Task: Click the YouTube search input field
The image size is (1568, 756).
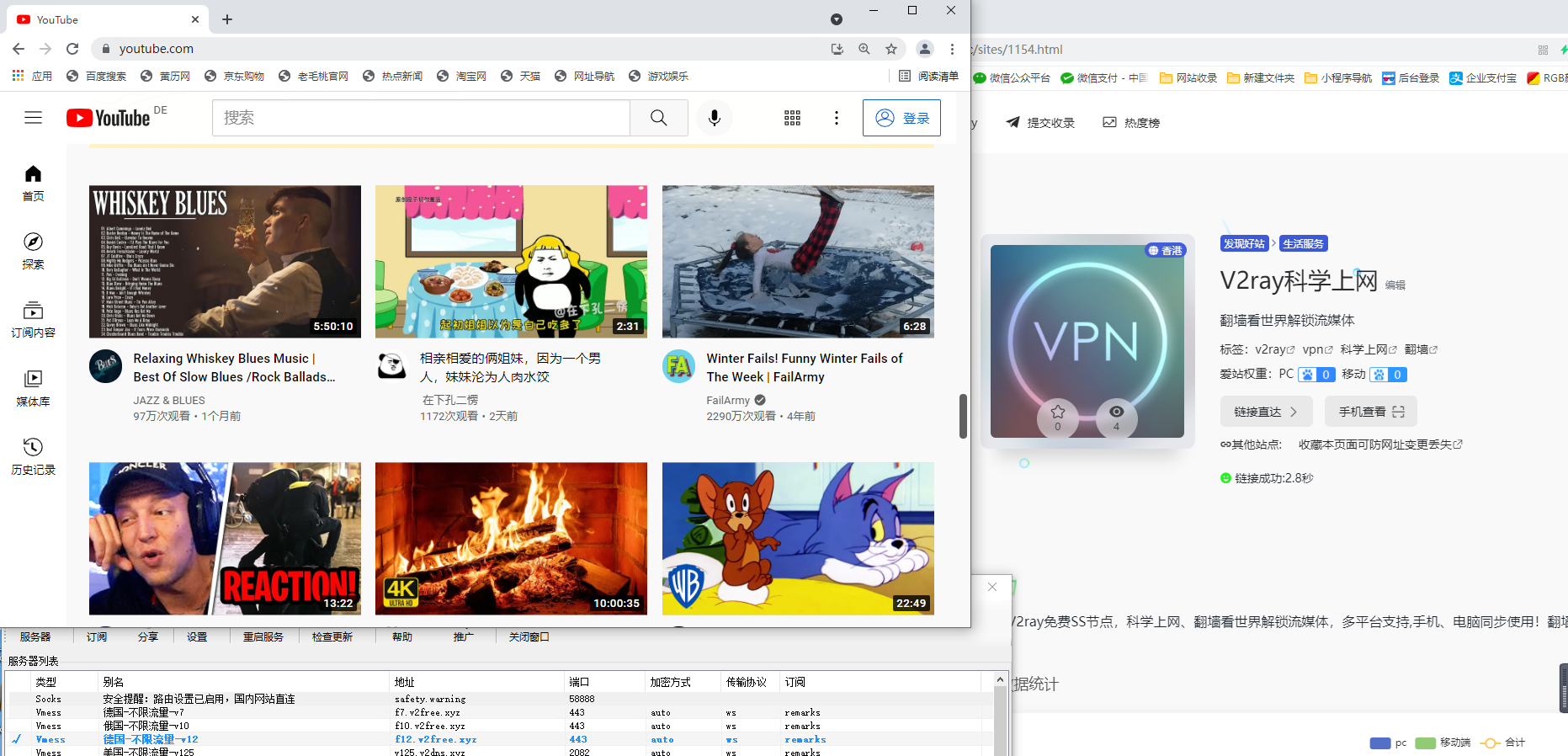Action: click(421, 118)
